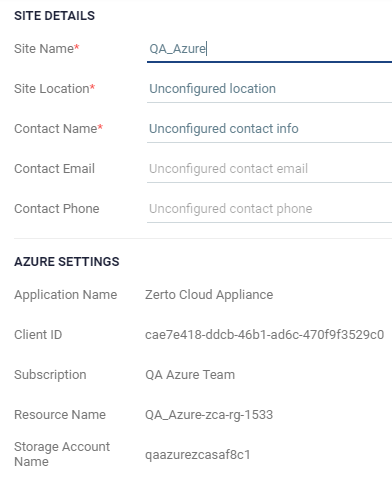This screenshot has width=392, height=491.
Task: Click the SITE DETAILS section heading
Action: (54, 16)
